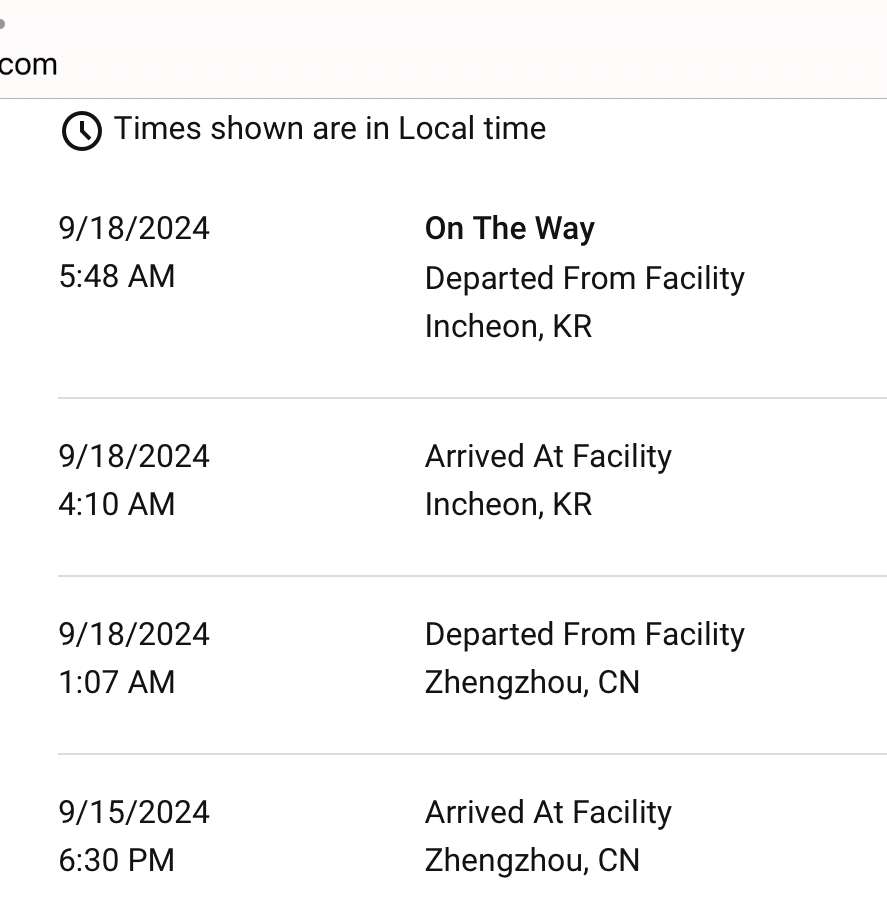Viewport: 887px width, 921px height.
Task: Click the date shown above 4:10 AM
Action: [134, 457]
